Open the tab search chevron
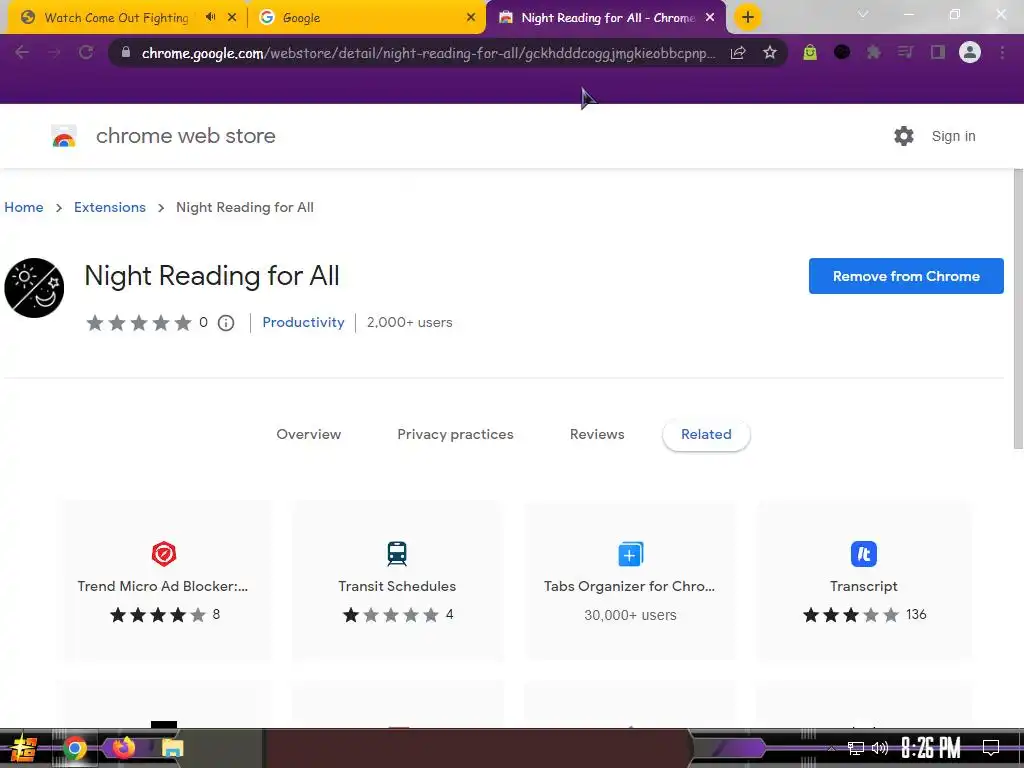 [x=863, y=14]
